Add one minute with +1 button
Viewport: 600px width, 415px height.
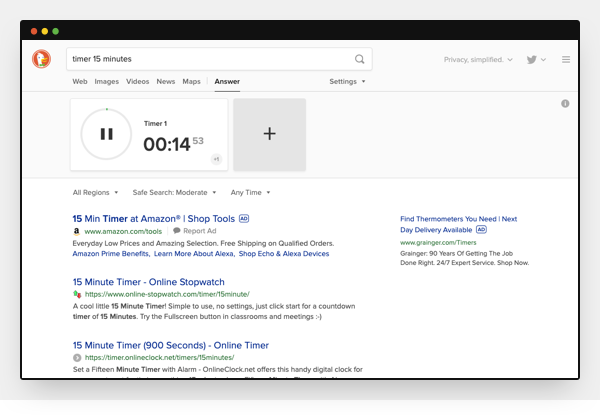216,159
